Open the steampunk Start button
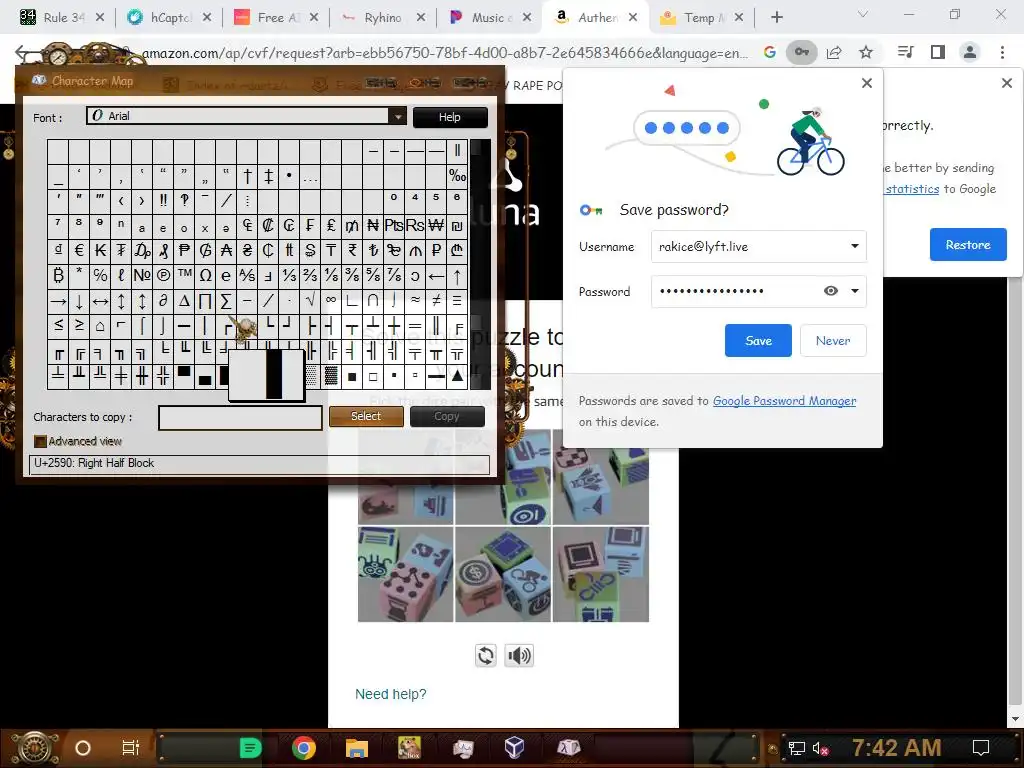 [34, 748]
